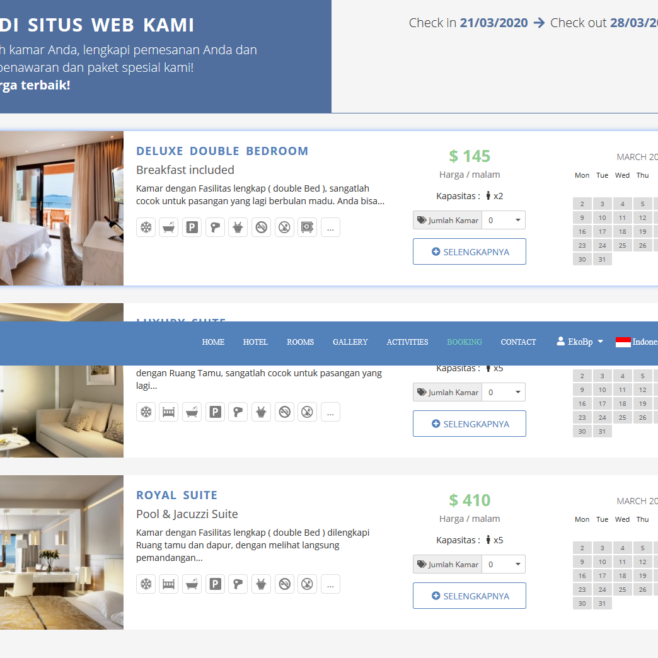Click the hair dryer icon for Royal Suite

[238, 584]
